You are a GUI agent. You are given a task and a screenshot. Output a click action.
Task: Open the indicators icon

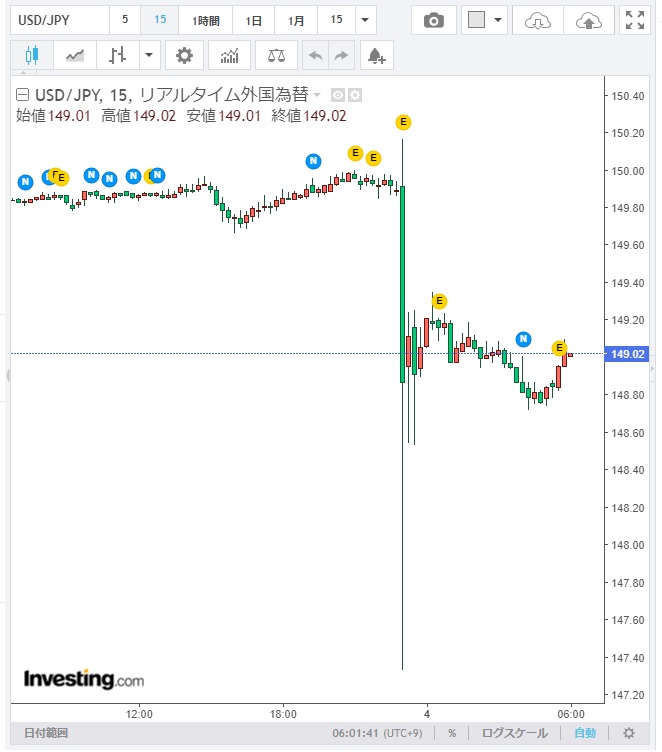(229, 56)
